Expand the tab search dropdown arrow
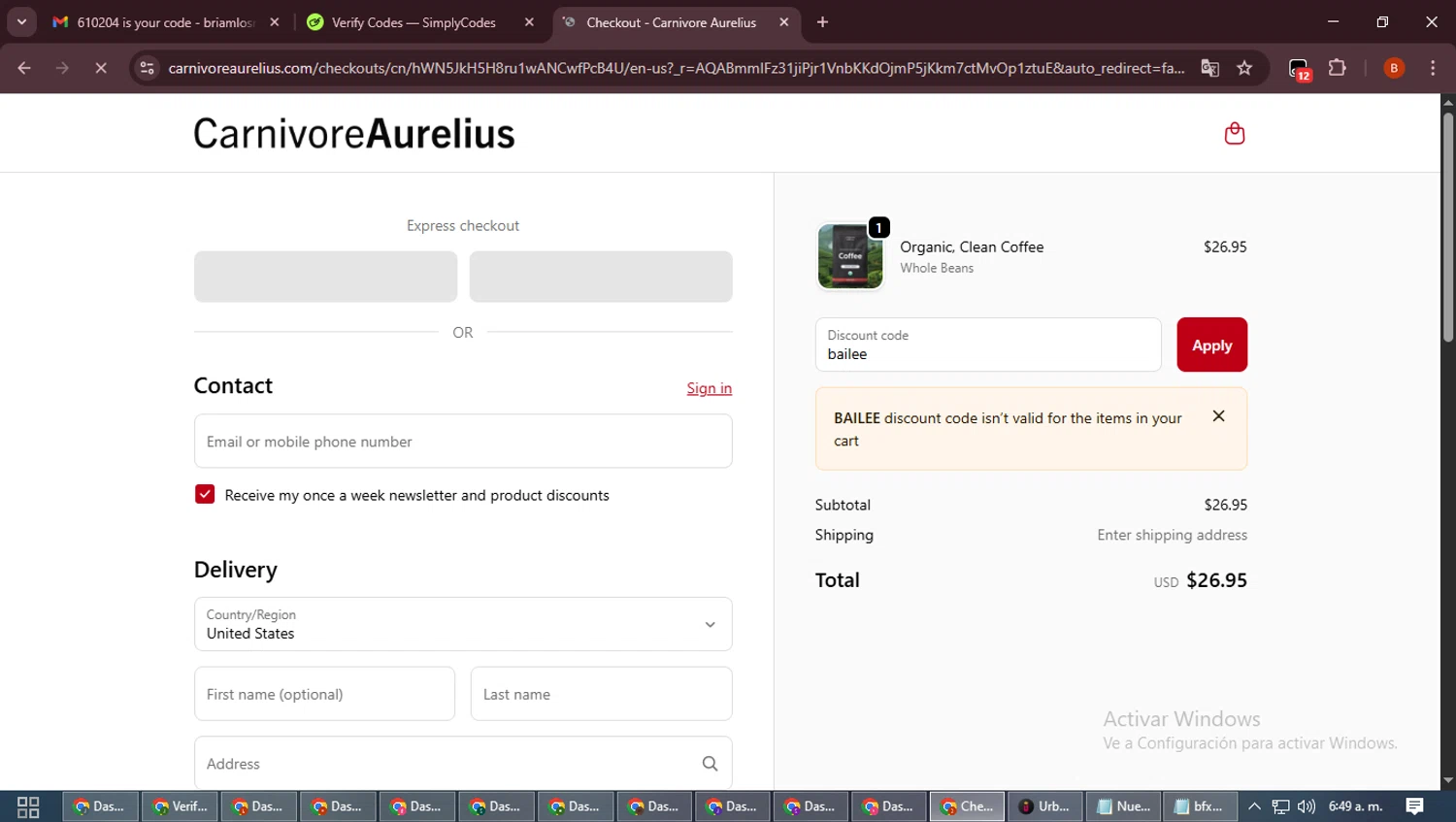The image size is (1456, 822). pos(21,21)
